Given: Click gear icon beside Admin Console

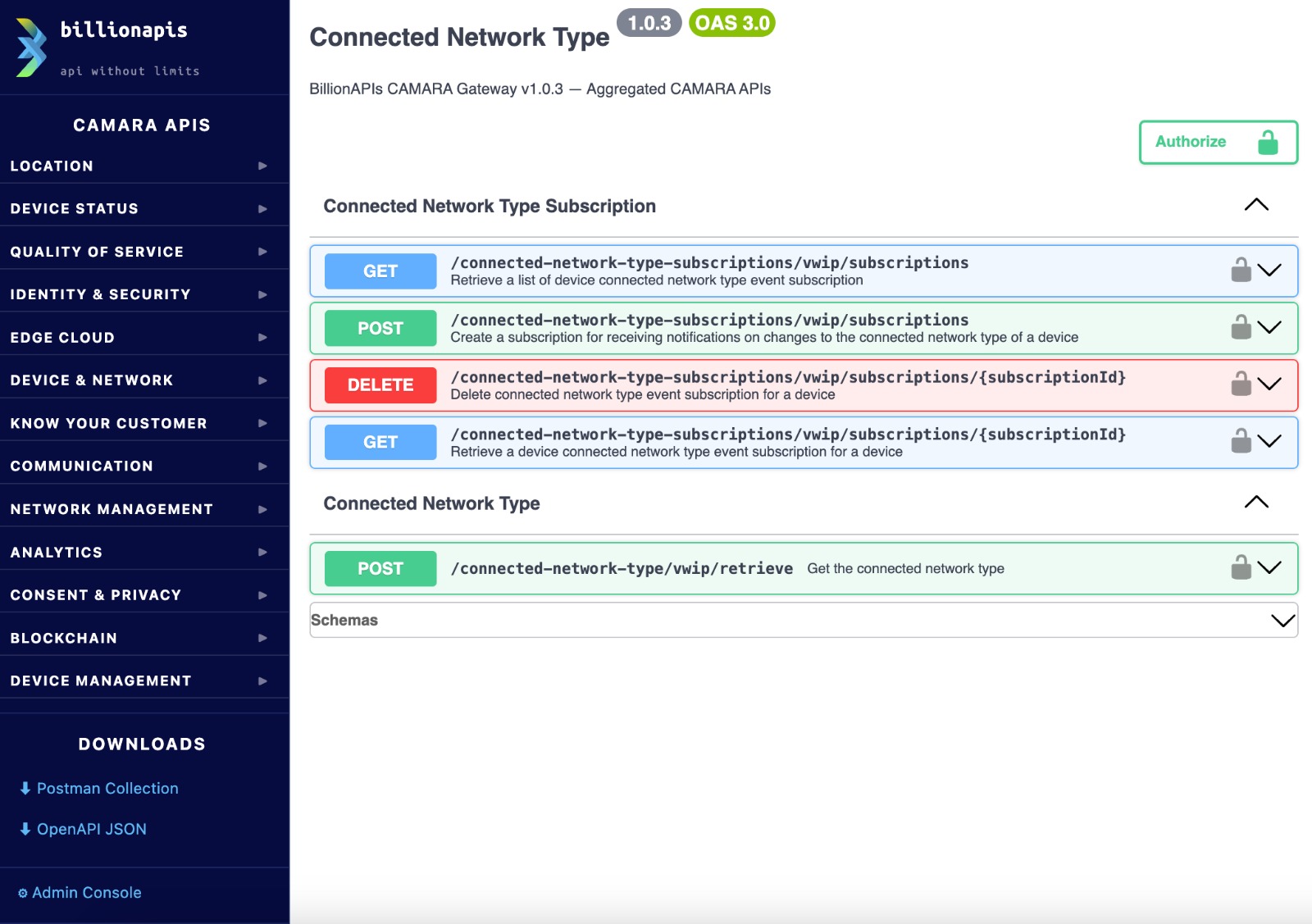Looking at the screenshot, I should [x=23, y=893].
